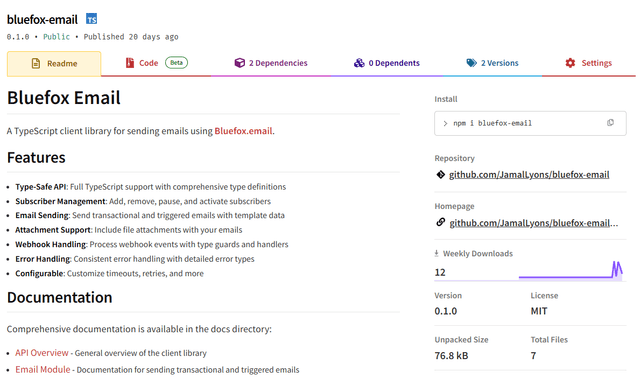Click the weekly downloads sparkline chart
This screenshot has width=640, height=377.
571,271
